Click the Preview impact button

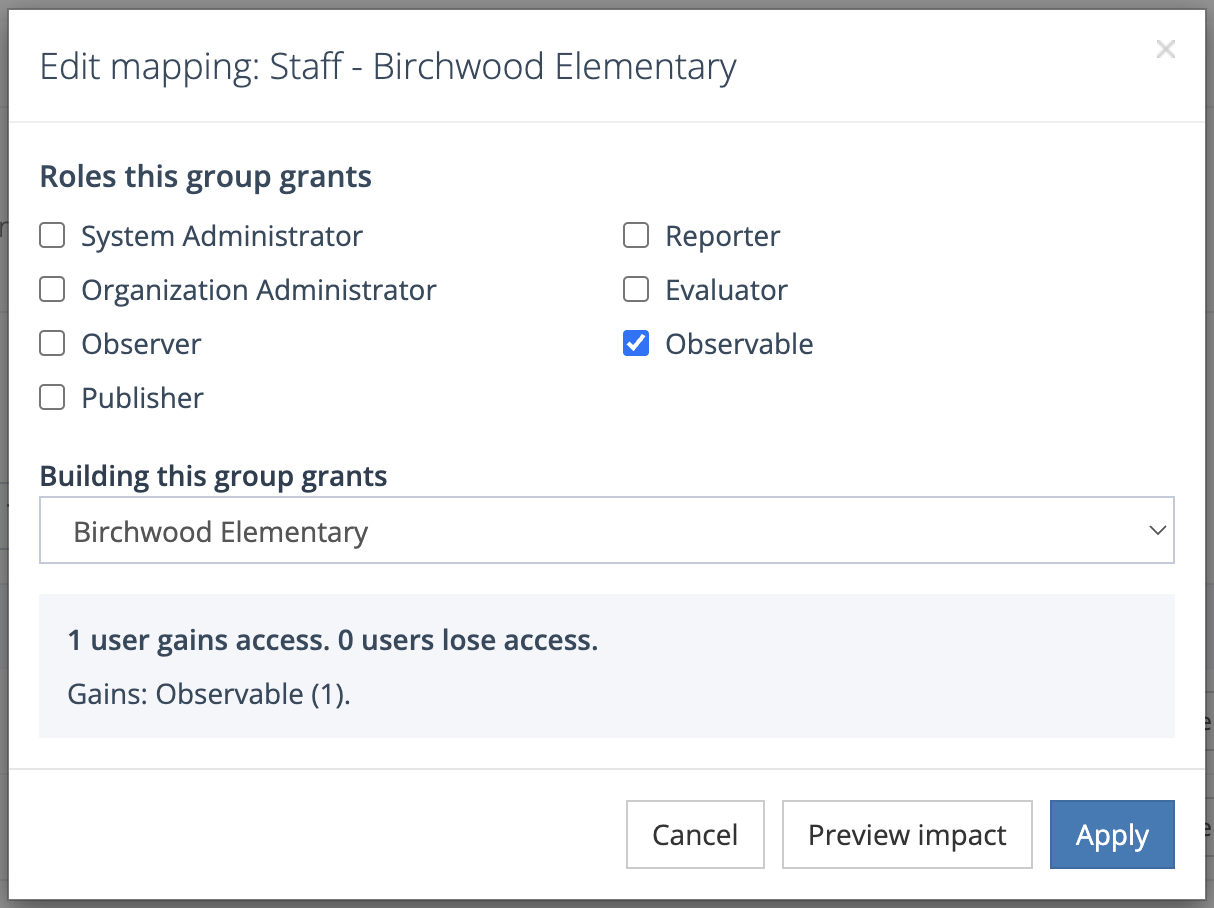(x=907, y=835)
